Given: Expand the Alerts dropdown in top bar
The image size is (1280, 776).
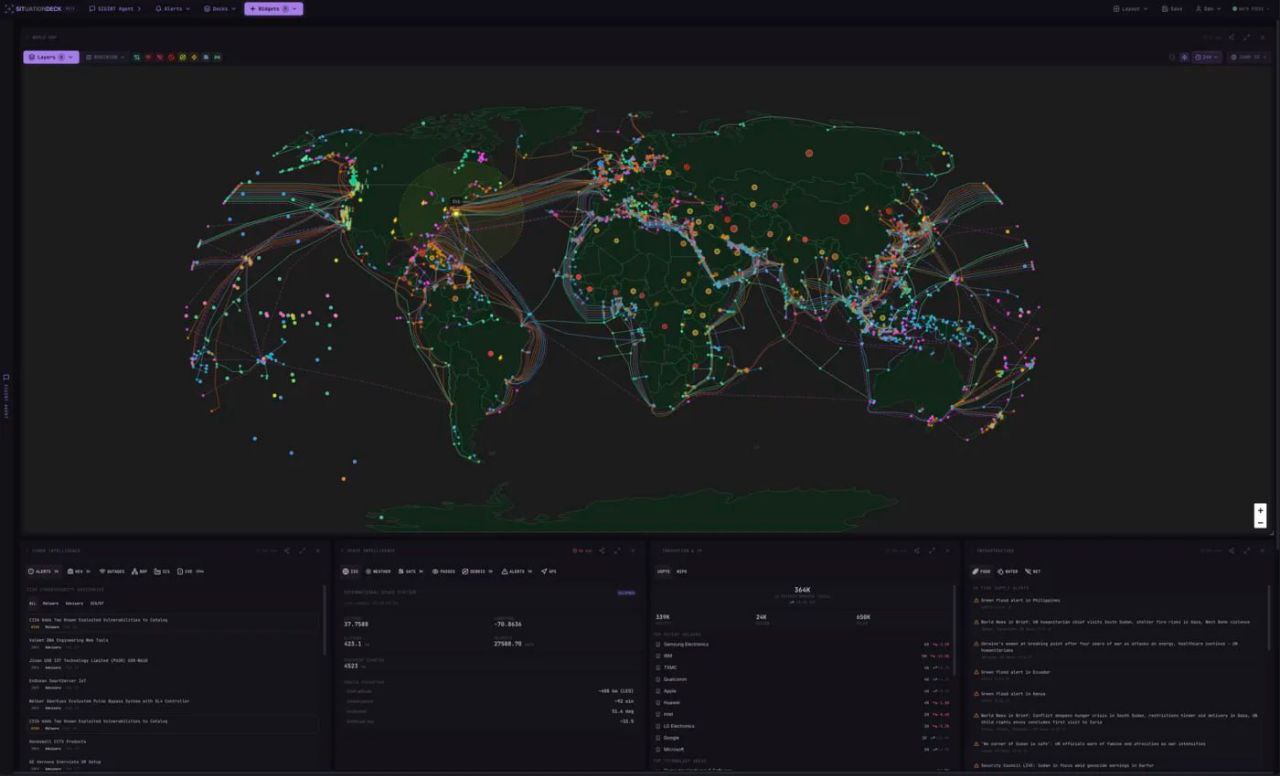Looking at the screenshot, I should [172, 9].
